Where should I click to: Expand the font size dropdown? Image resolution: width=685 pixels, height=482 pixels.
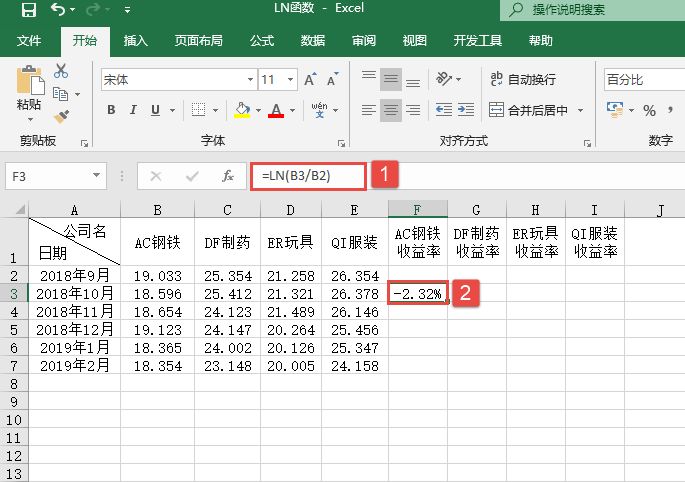[289, 79]
